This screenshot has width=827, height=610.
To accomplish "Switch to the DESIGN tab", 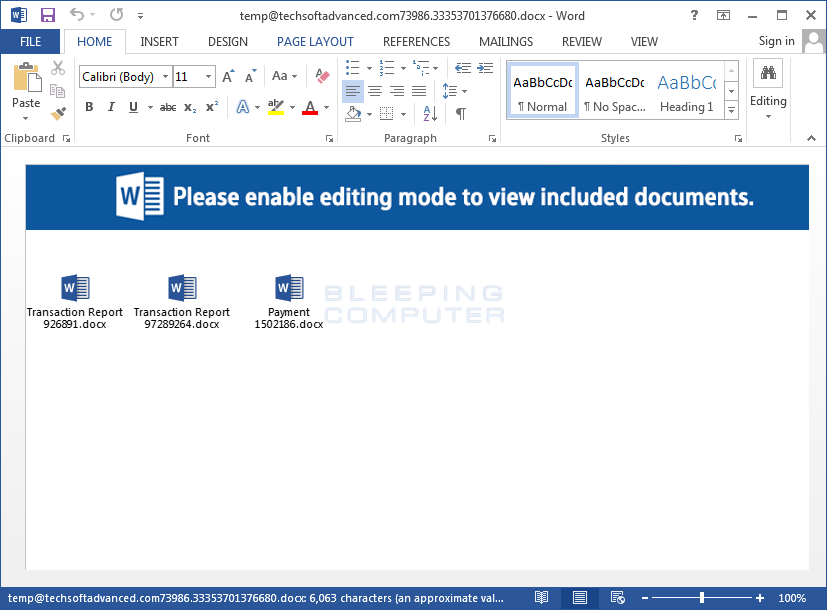I will click(x=228, y=42).
